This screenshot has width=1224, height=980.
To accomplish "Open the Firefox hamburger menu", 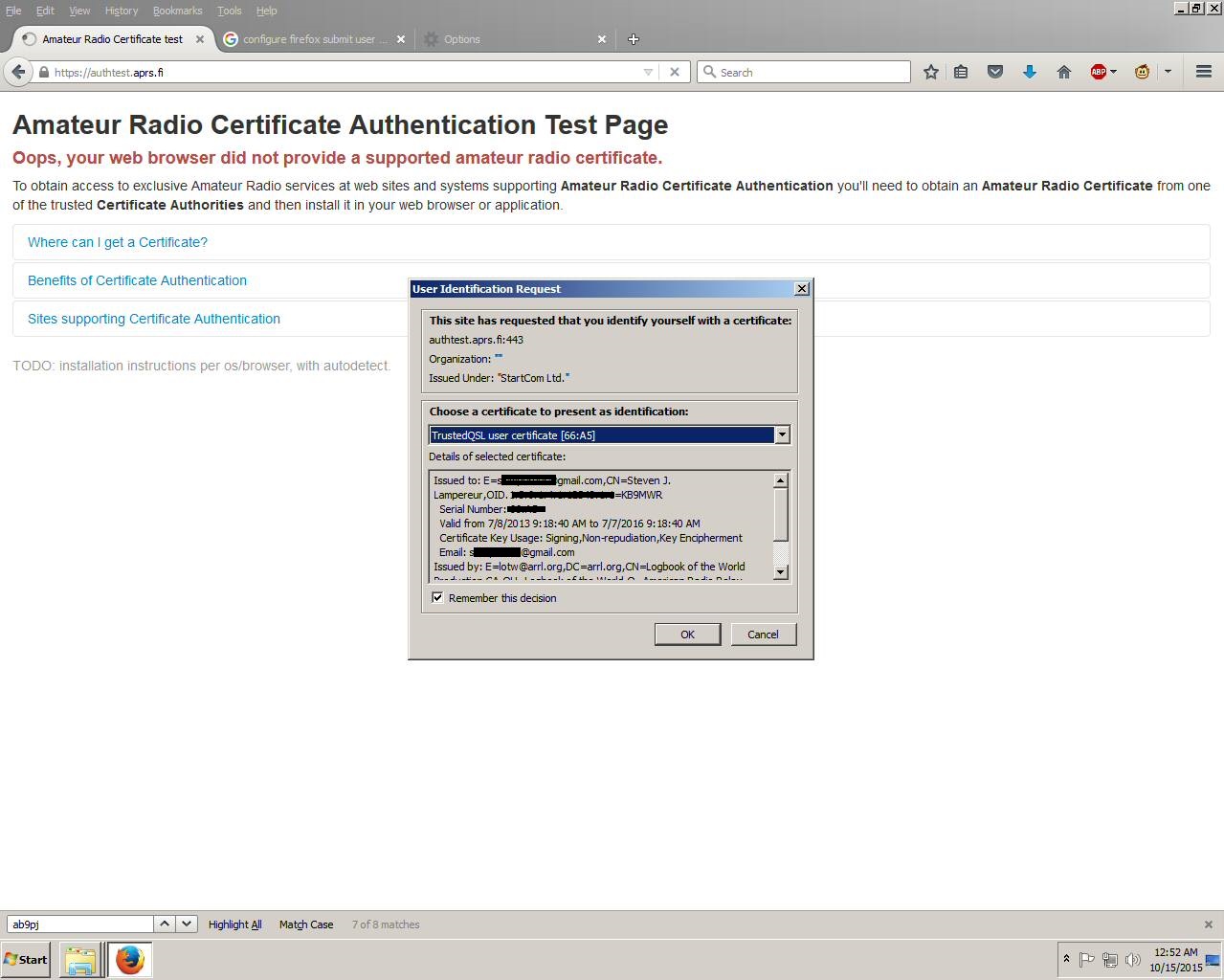I will tap(1204, 72).
